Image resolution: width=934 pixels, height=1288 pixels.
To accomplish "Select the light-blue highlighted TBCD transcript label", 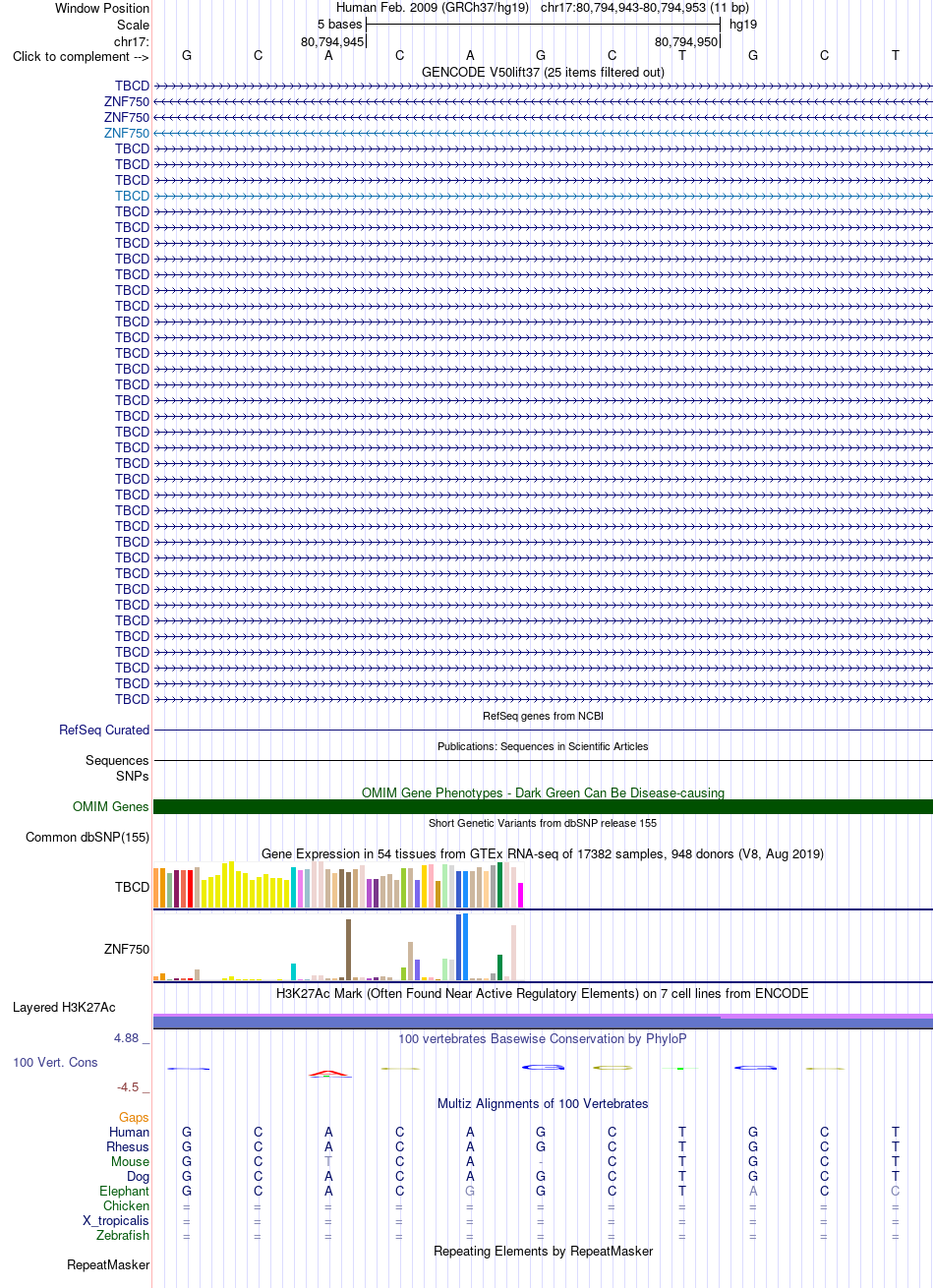I will (132, 196).
